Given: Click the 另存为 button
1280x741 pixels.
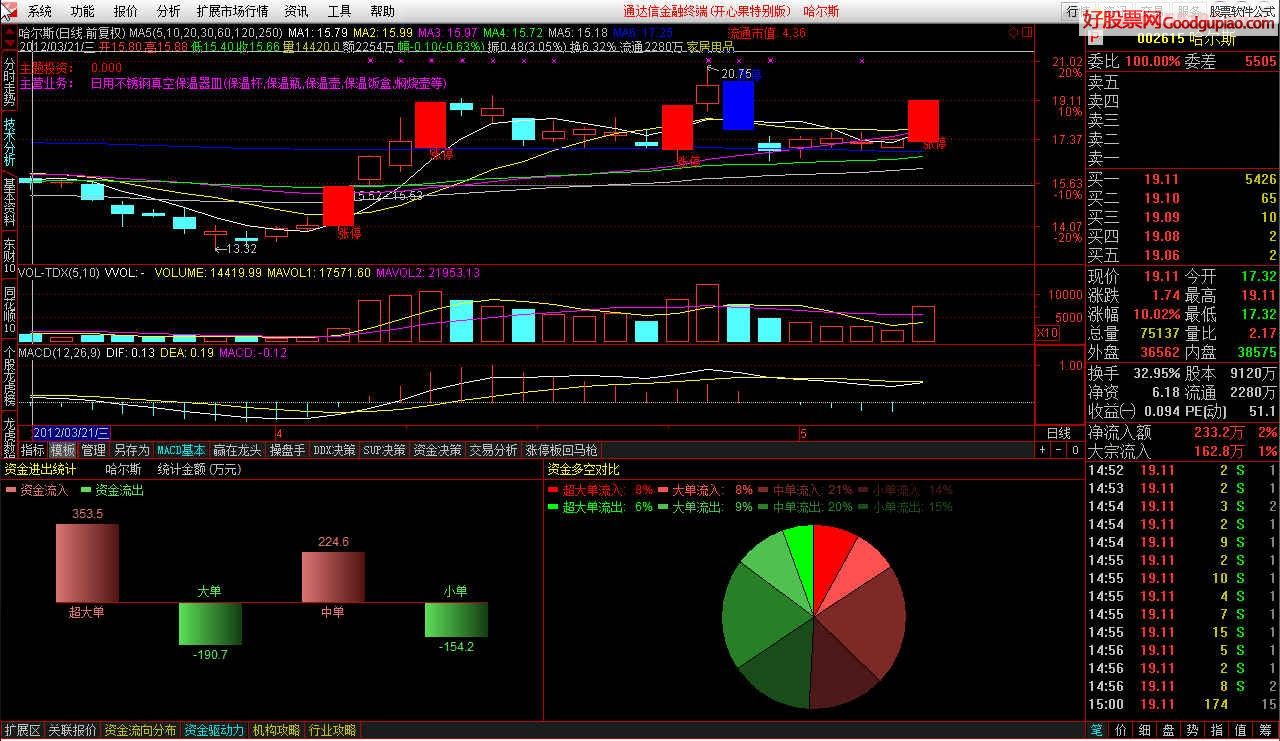Looking at the screenshot, I should [131, 451].
